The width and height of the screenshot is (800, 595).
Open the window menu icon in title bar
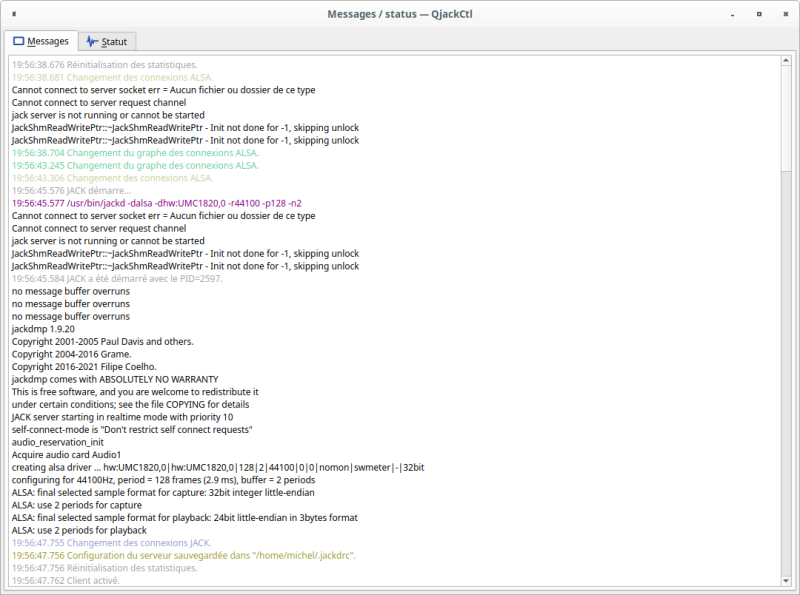pos(14,14)
